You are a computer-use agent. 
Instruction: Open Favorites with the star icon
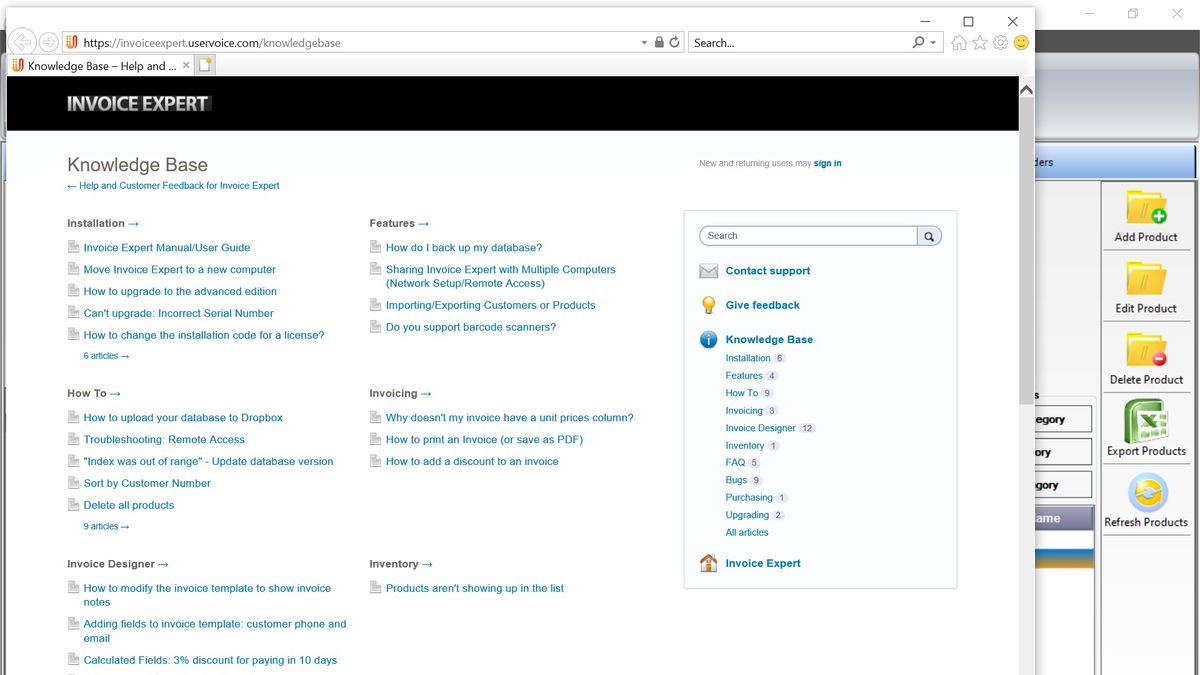(979, 42)
